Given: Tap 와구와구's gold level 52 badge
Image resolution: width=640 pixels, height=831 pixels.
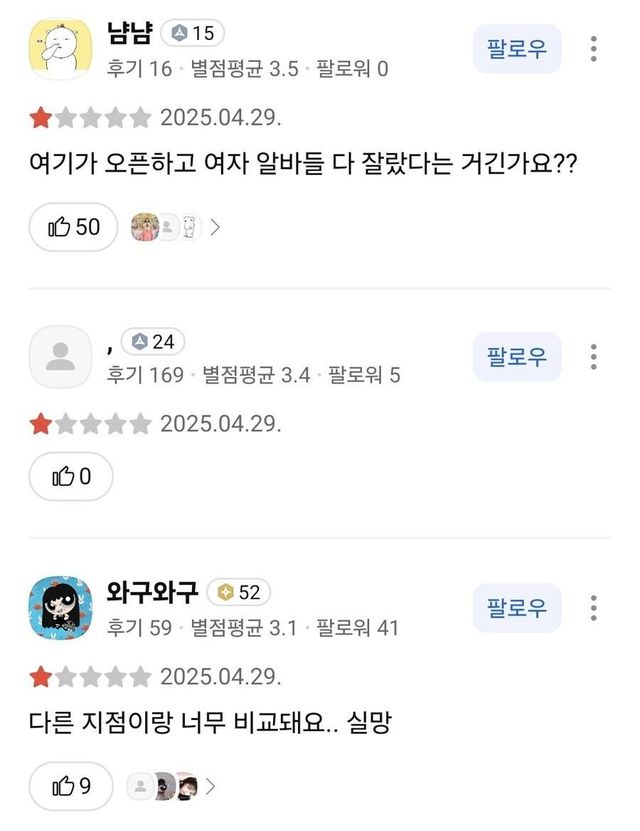Looking at the screenshot, I should tap(238, 593).
